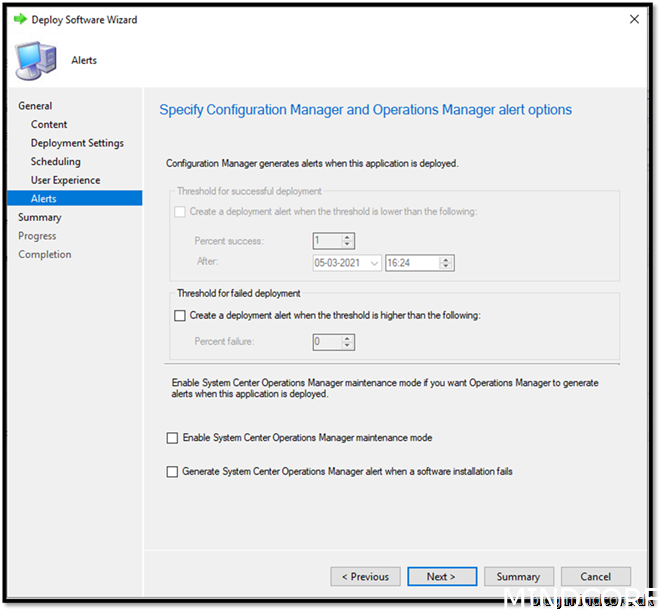
Task: Enable System Center Operations Manager maintenance mode
Action: 173,438
